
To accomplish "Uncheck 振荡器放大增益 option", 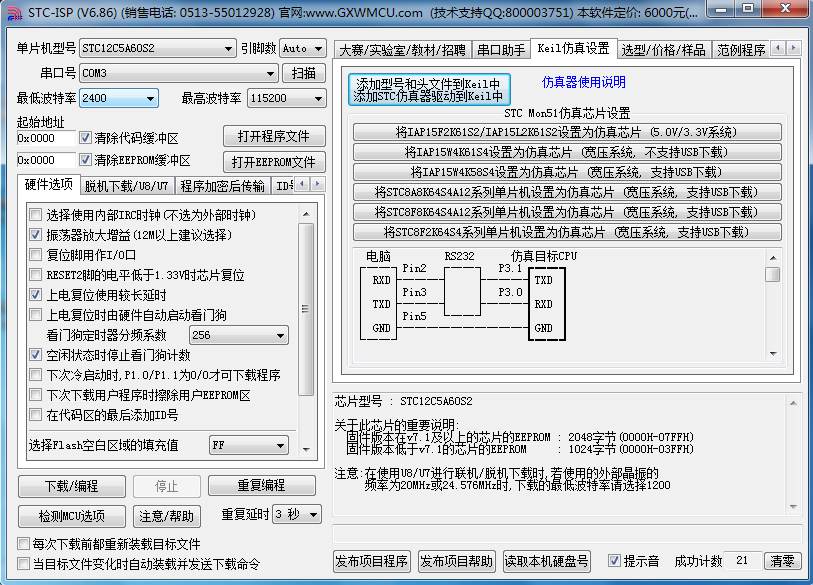I will click(x=35, y=235).
